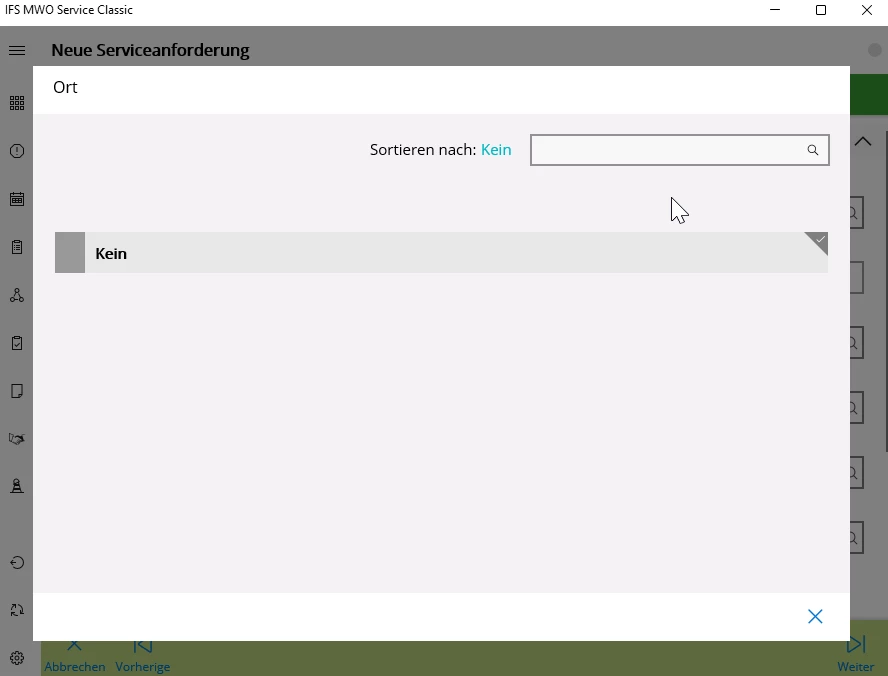Open the app grid icon in sidebar

point(17,103)
